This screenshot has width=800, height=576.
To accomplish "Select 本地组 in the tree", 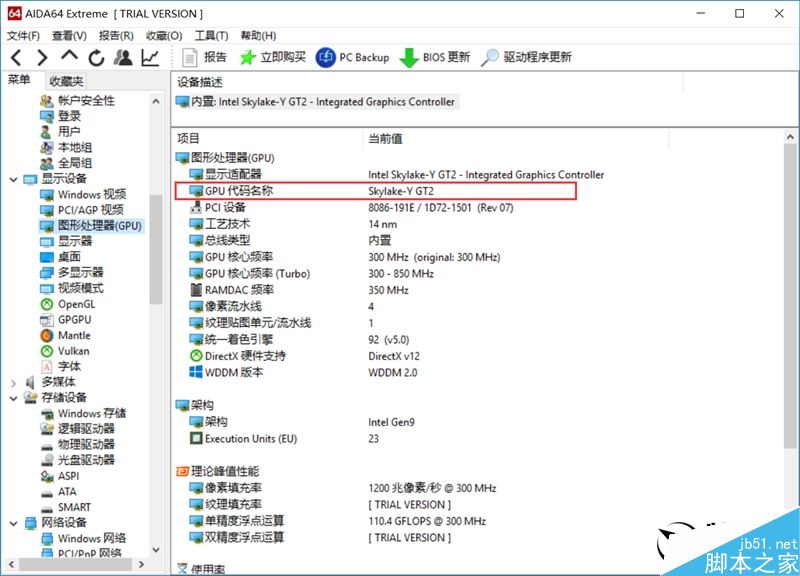I will click(66, 148).
